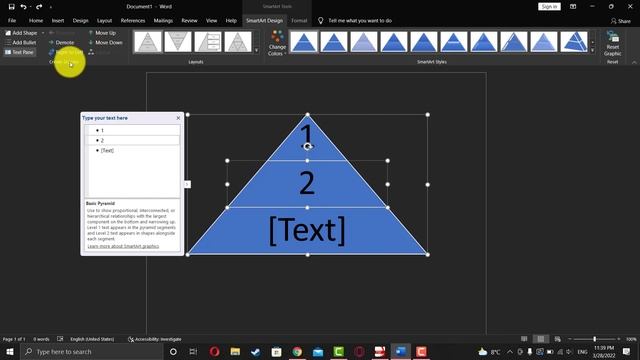Viewport: 640px width, 360px height.
Task: Switch to Web Layout view icon
Action: (558, 339)
